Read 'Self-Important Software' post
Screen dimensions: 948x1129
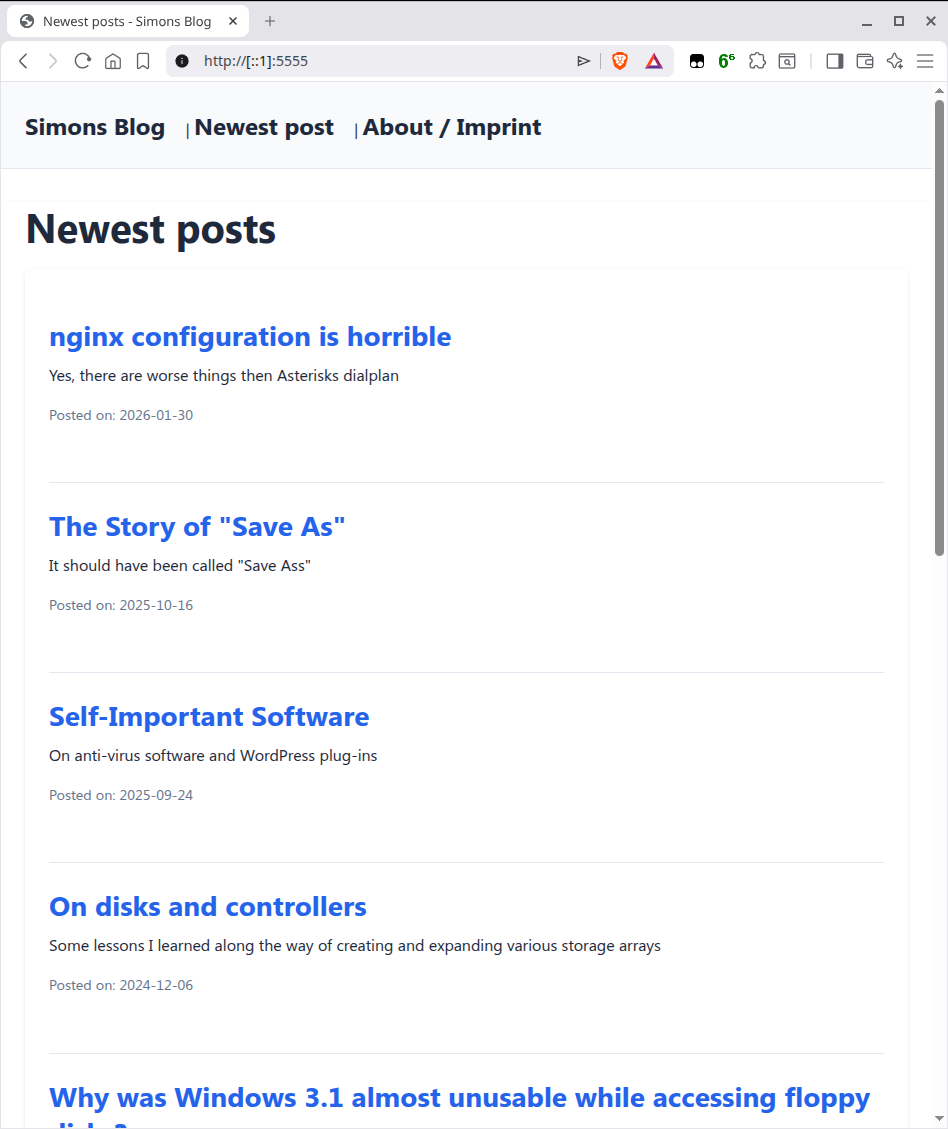[x=209, y=717]
